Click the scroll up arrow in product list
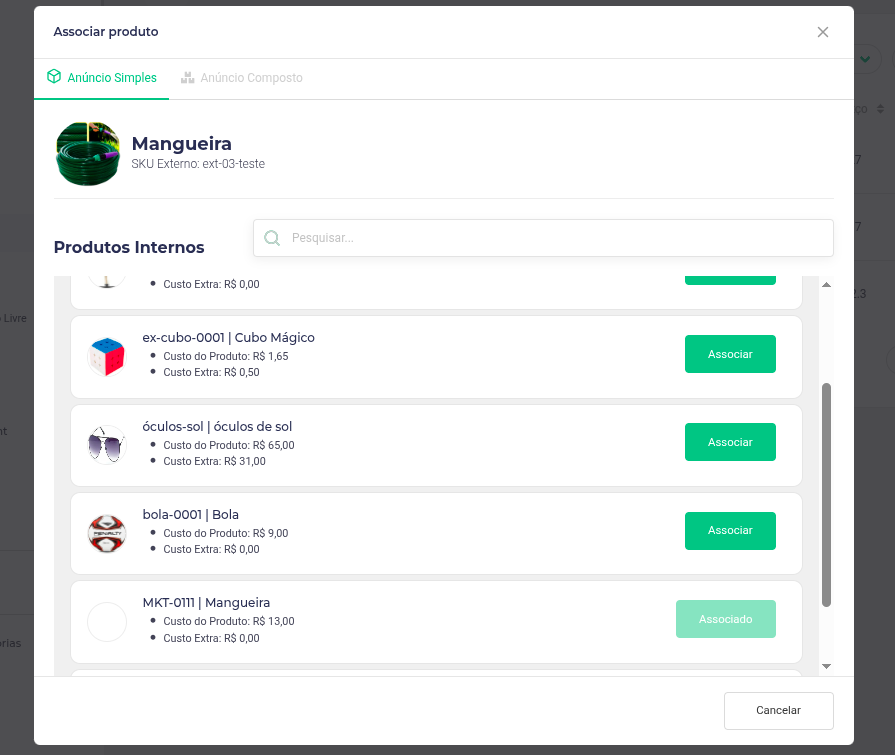This screenshot has height=755, width=895. point(826,284)
